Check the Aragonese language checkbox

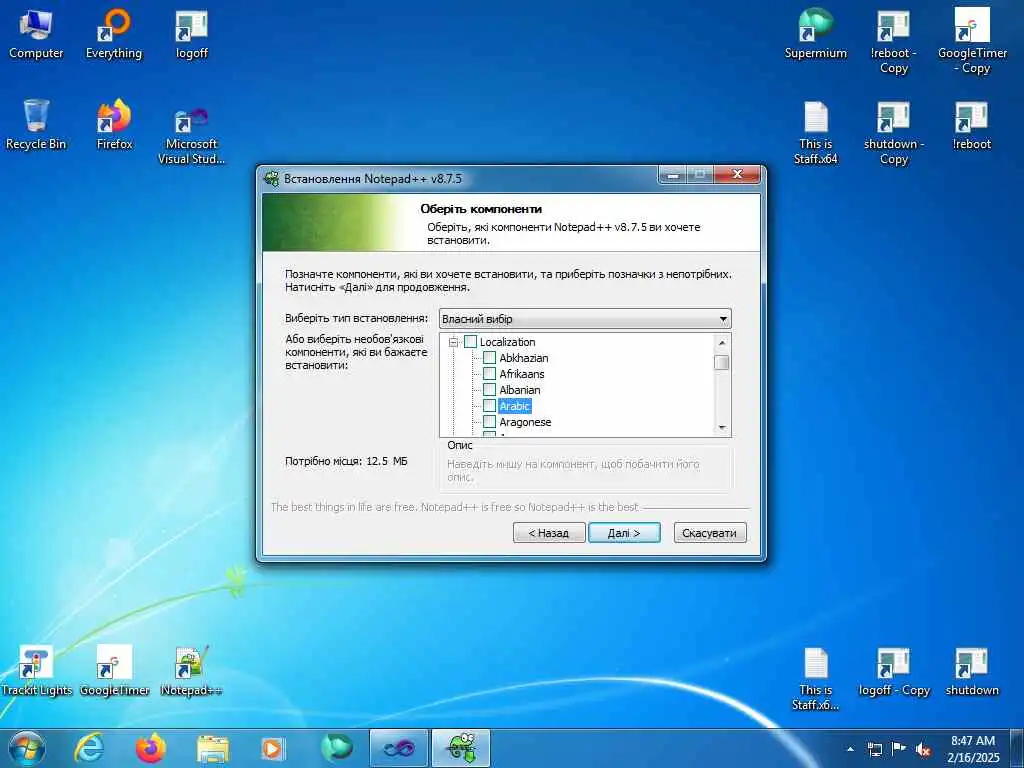point(489,422)
